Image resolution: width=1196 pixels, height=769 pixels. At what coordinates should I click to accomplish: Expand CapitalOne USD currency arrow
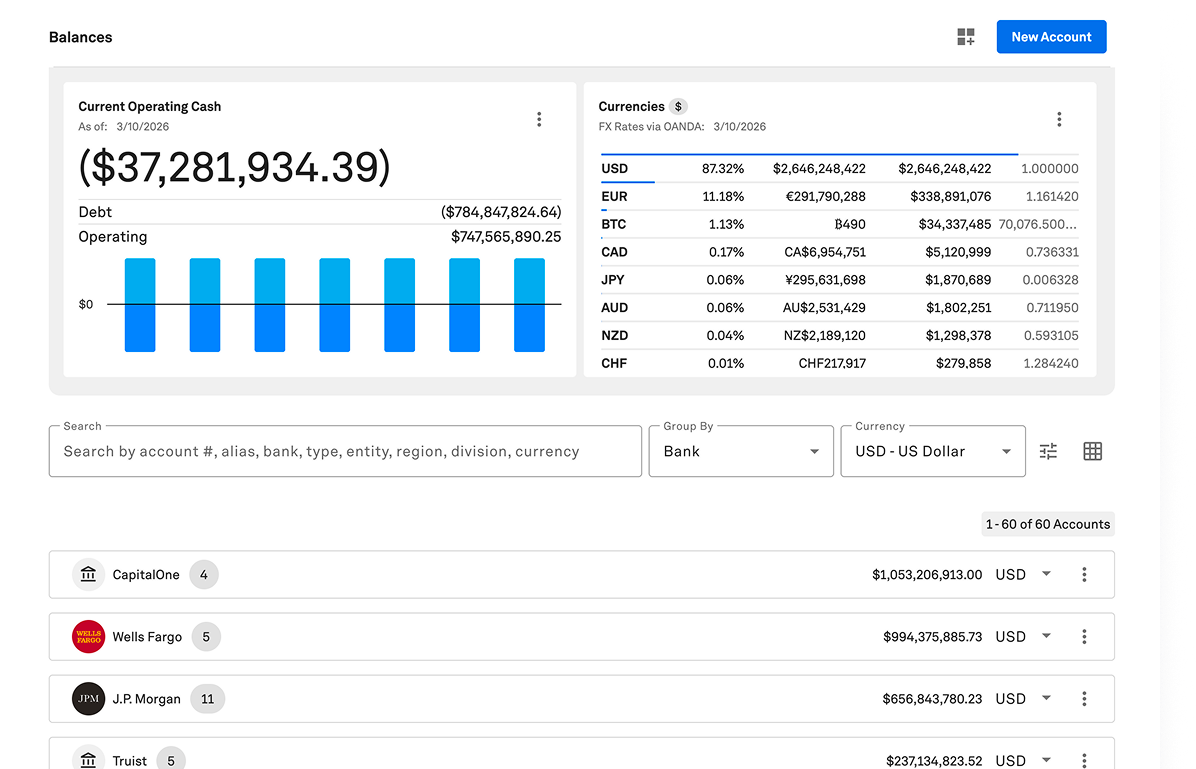pyautogui.click(x=1046, y=574)
